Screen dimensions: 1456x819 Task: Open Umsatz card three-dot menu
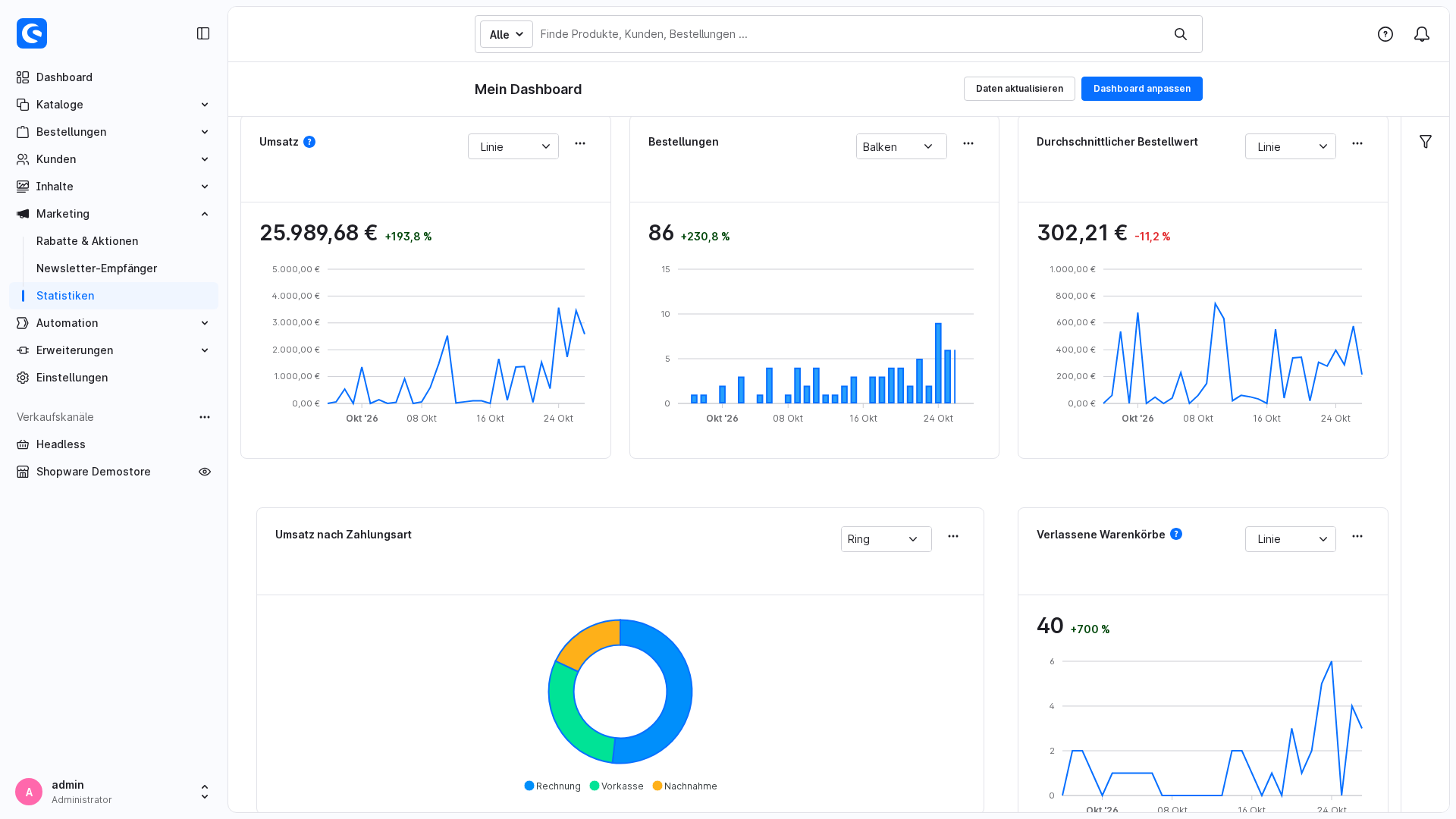(580, 143)
